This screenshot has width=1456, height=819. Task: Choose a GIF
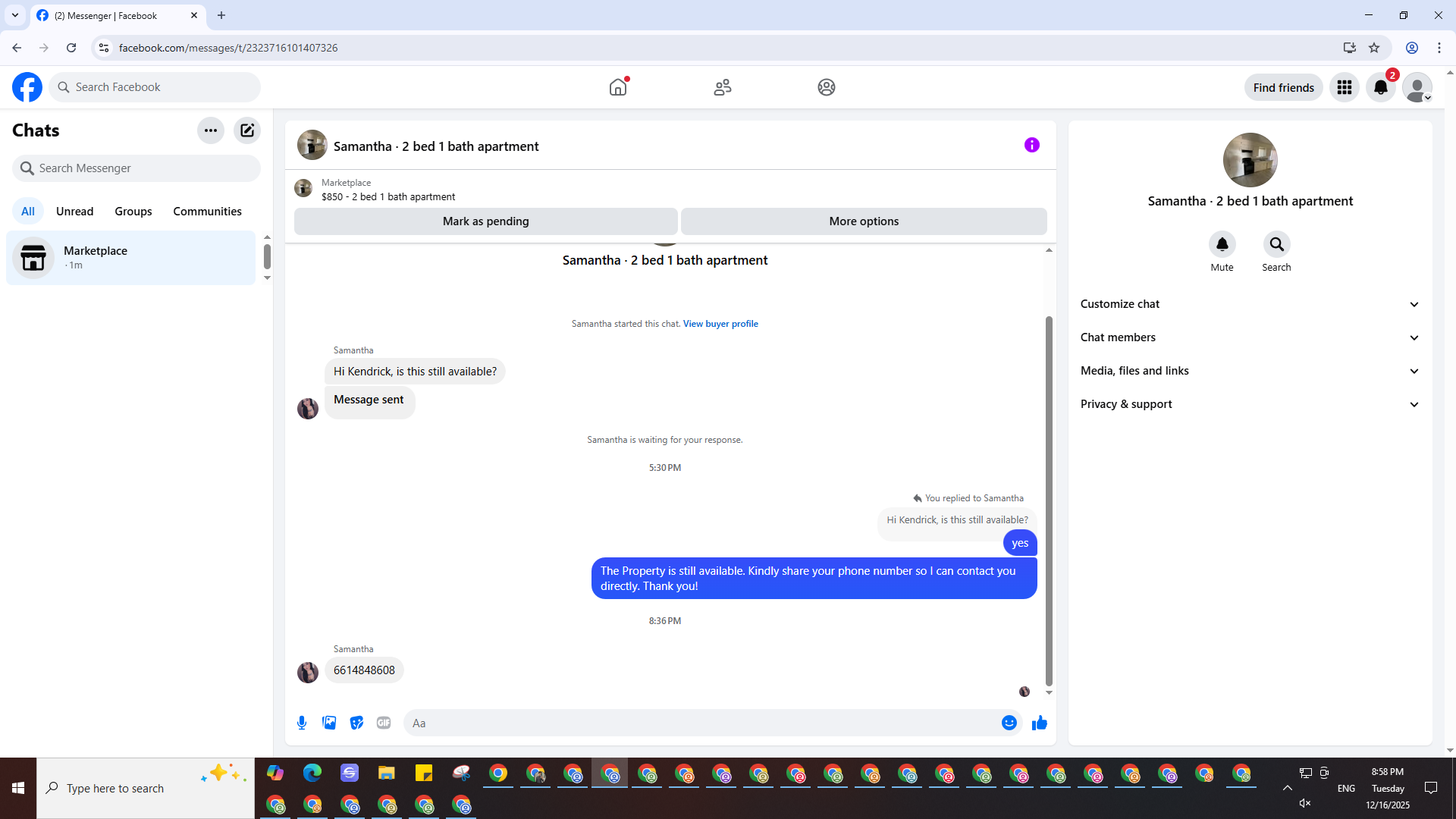pyautogui.click(x=384, y=723)
